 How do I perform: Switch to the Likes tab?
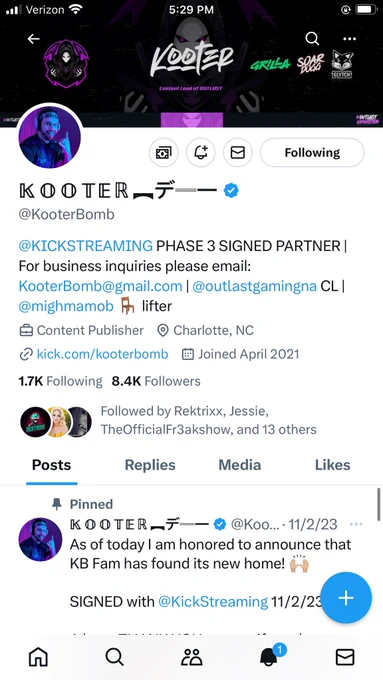(x=333, y=465)
